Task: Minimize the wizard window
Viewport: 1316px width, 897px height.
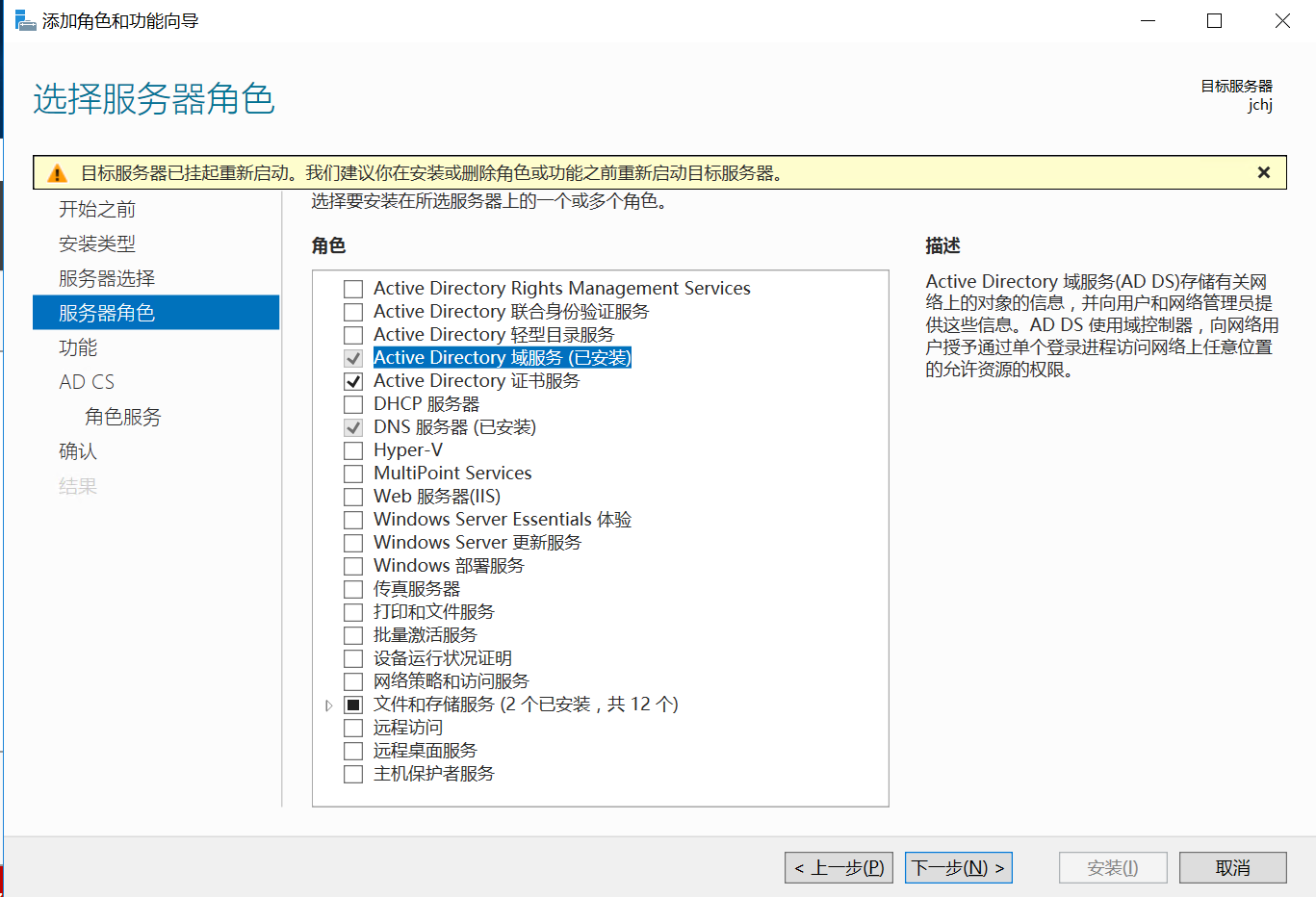Action: pos(1148,21)
